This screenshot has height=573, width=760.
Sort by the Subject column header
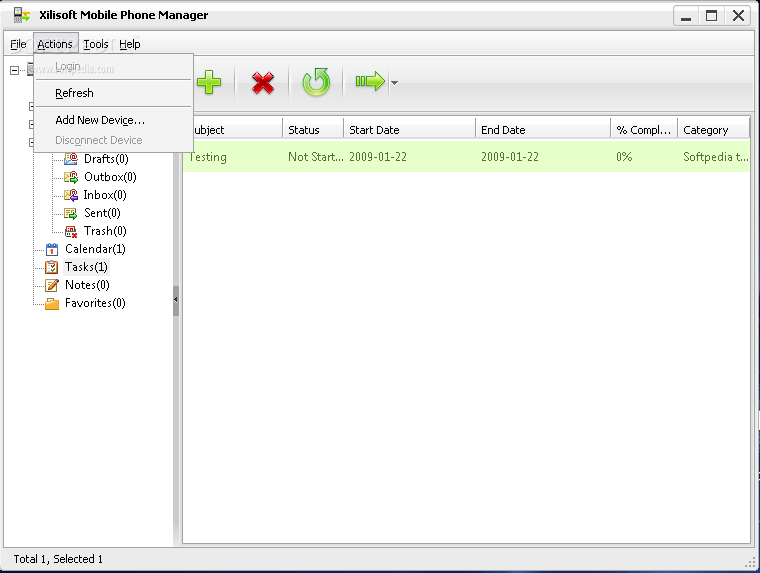238,130
